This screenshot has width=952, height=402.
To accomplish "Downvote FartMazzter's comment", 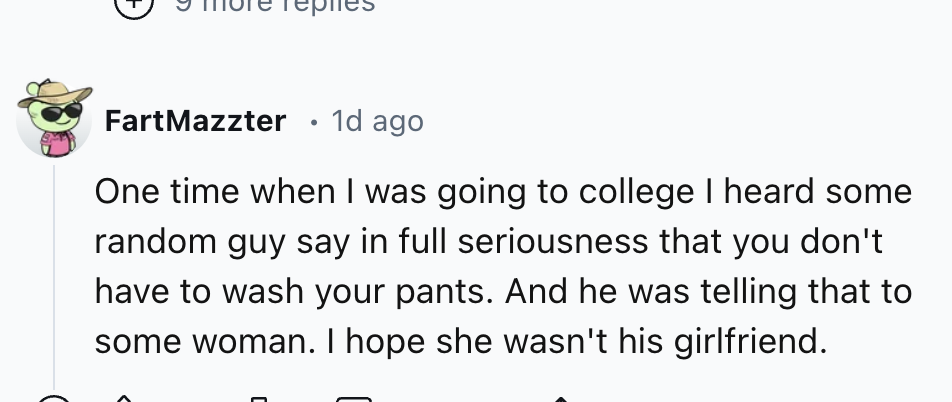I will [x=258, y=399].
